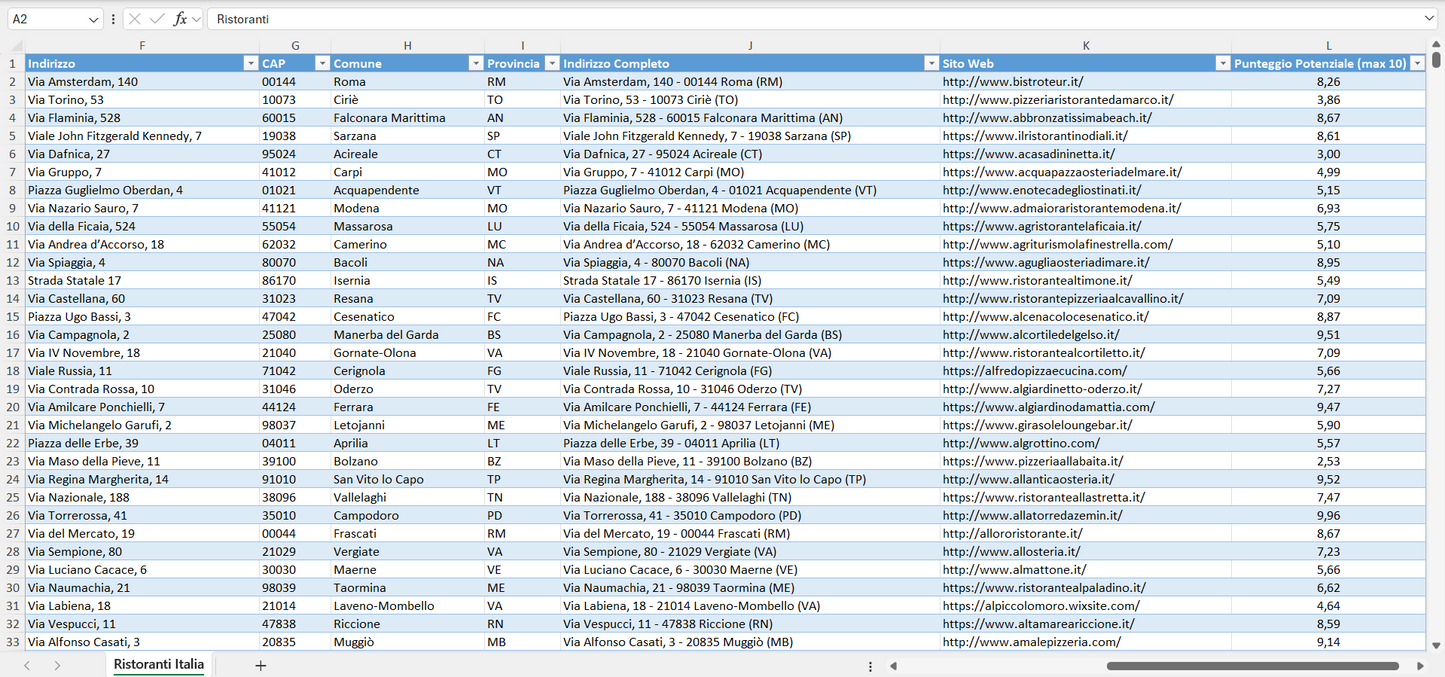Click the Cancel (X) icon in the formula bar

(134, 18)
